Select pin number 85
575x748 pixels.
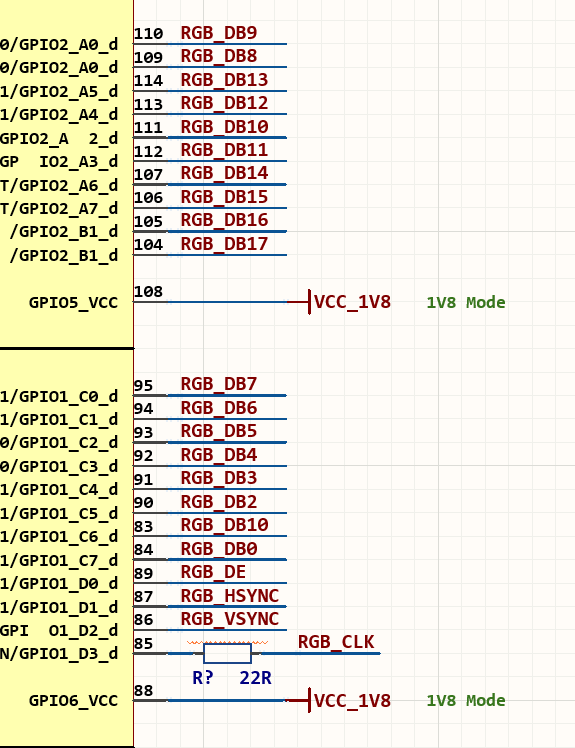(x=143, y=644)
